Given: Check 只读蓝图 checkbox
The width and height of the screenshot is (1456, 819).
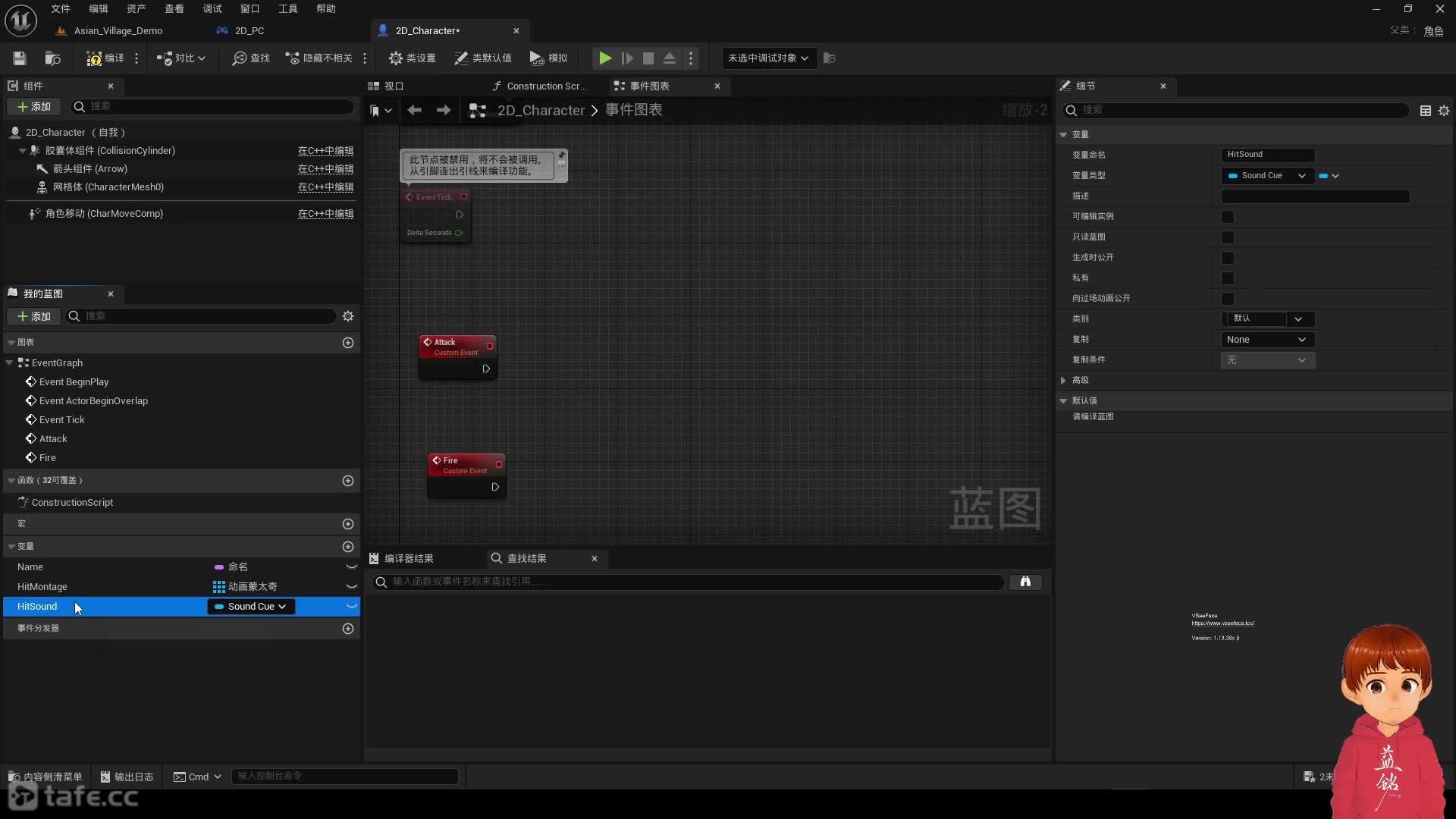Looking at the screenshot, I should pyautogui.click(x=1228, y=238).
